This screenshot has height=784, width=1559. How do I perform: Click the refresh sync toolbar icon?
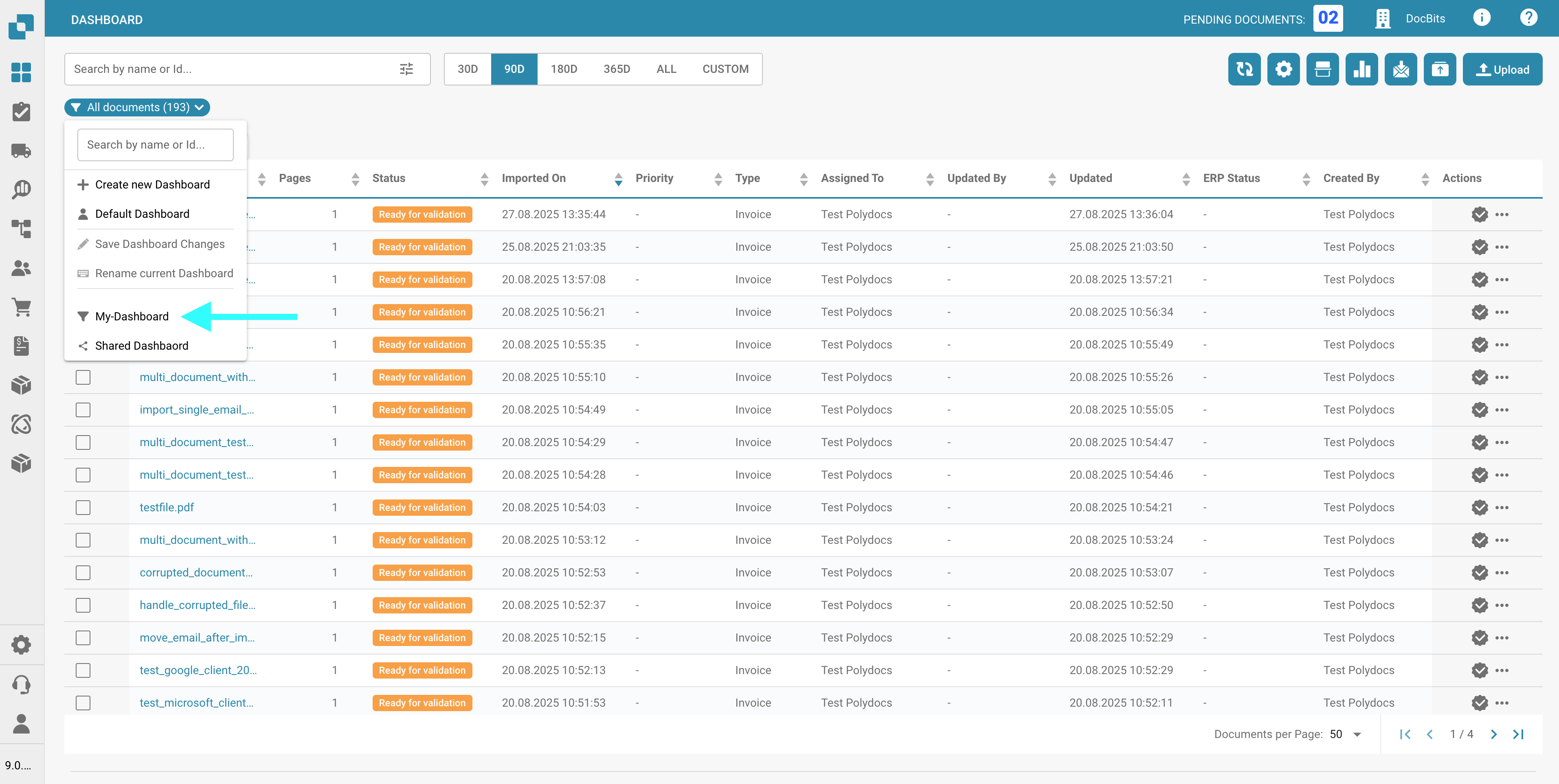[1244, 70]
